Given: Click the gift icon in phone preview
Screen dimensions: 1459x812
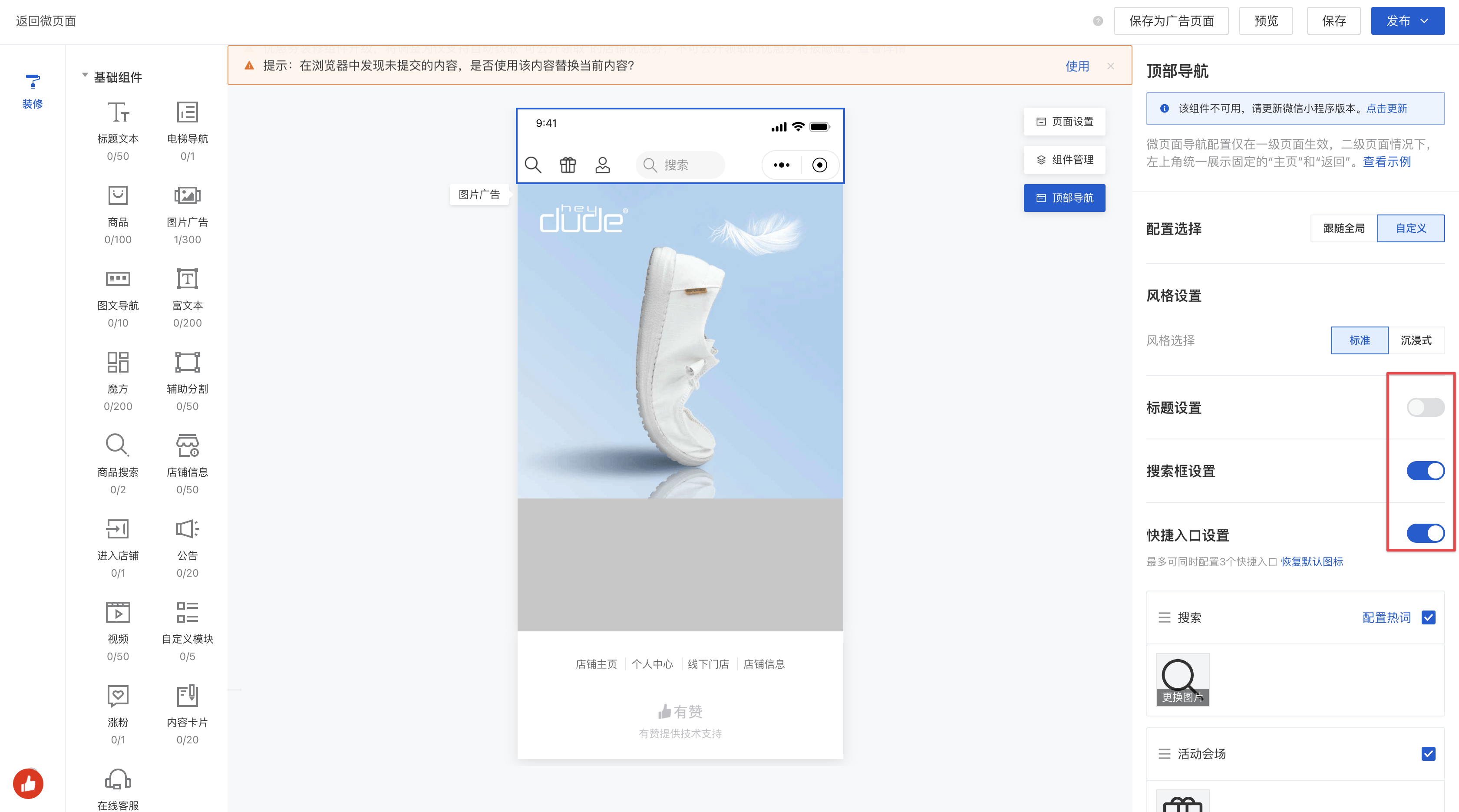Looking at the screenshot, I should pyautogui.click(x=568, y=165).
